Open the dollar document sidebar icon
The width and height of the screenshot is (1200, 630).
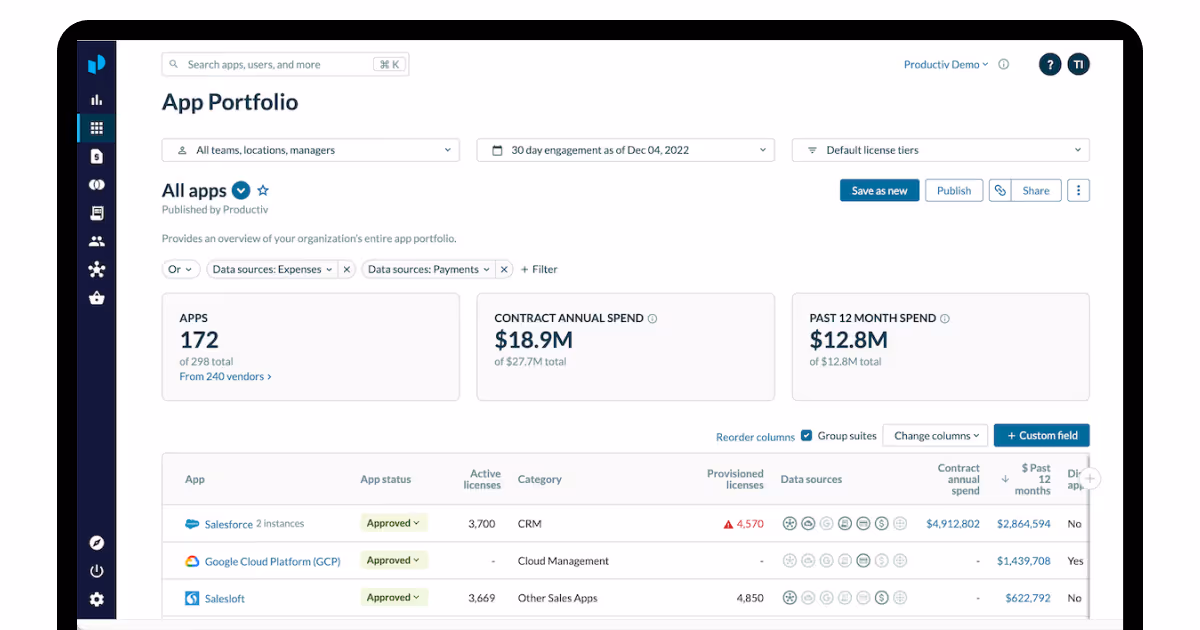[x=96, y=156]
